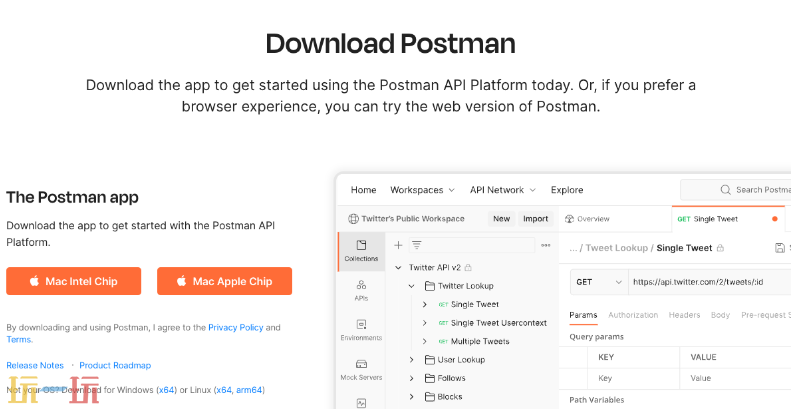
Task: Open the Release Notes link
Action: [35, 365]
